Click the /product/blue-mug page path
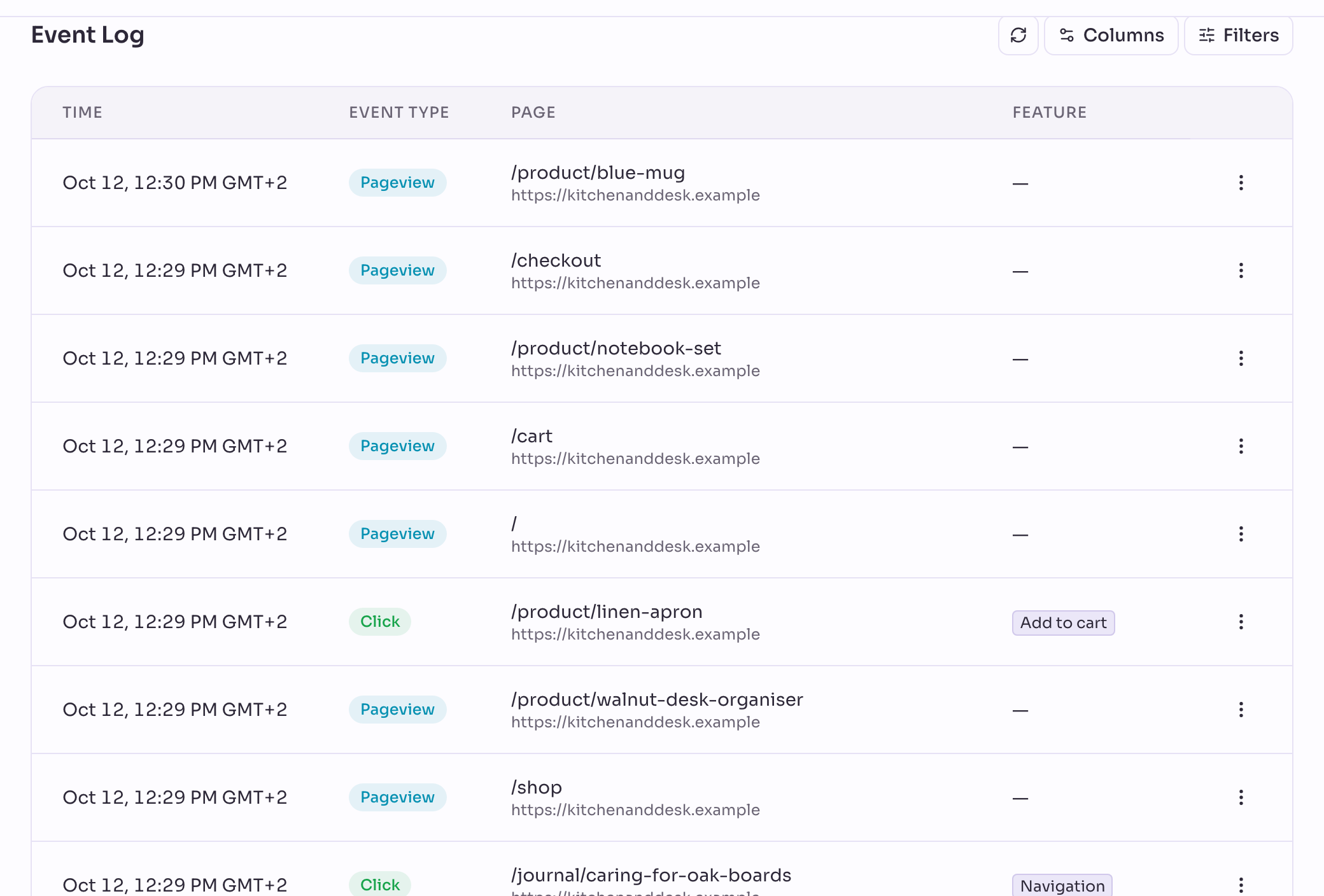 pyautogui.click(x=598, y=172)
